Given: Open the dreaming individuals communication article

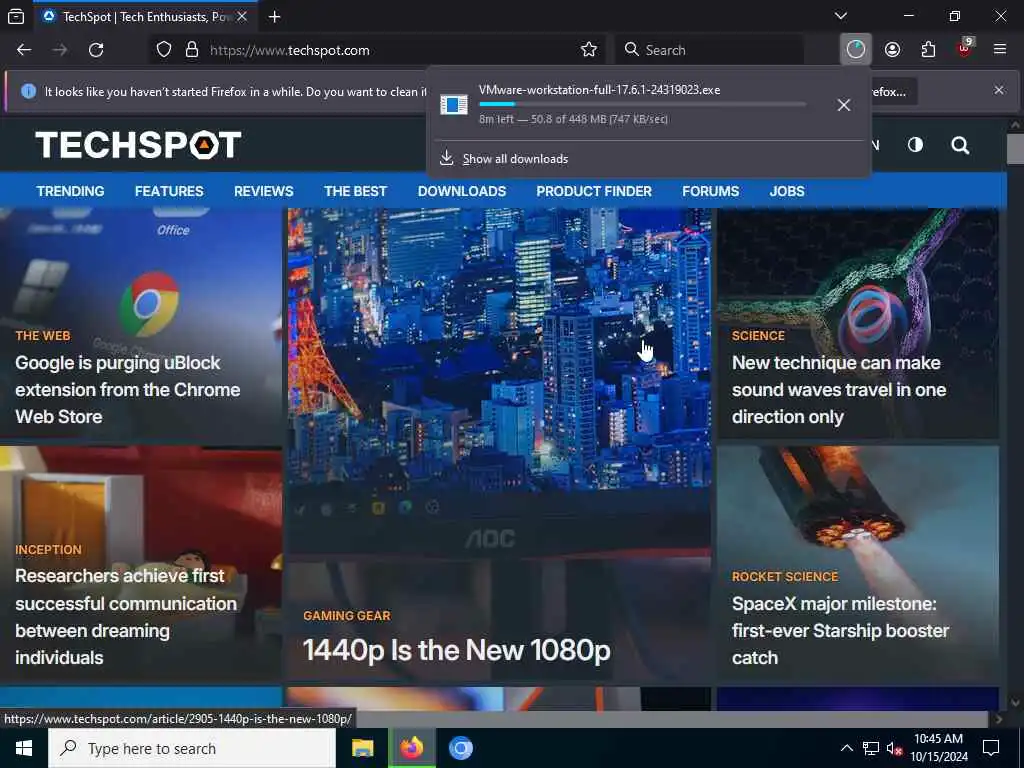Looking at the screenshot, I should [x=125, y=616].
